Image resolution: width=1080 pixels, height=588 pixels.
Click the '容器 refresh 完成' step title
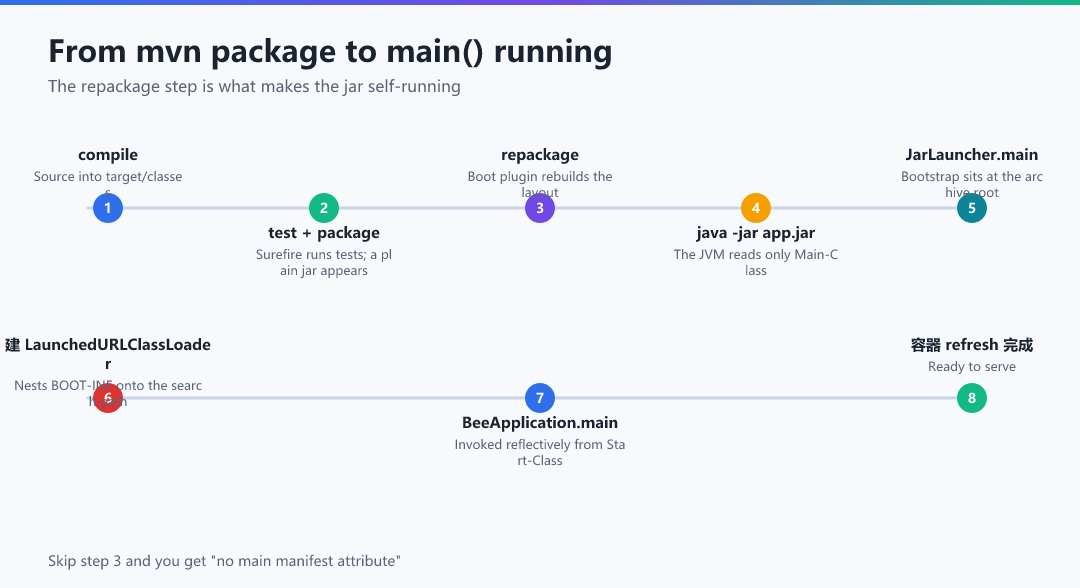pyautogui.click(x=972, y=345)
